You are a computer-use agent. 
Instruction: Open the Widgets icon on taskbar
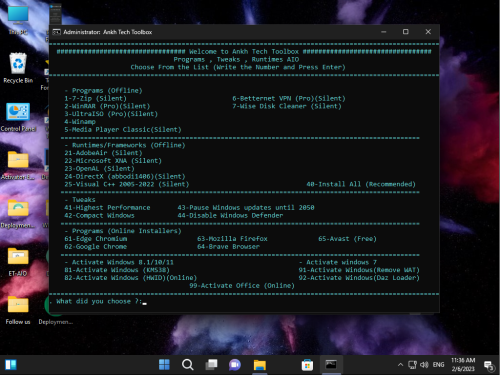(11, 365)
